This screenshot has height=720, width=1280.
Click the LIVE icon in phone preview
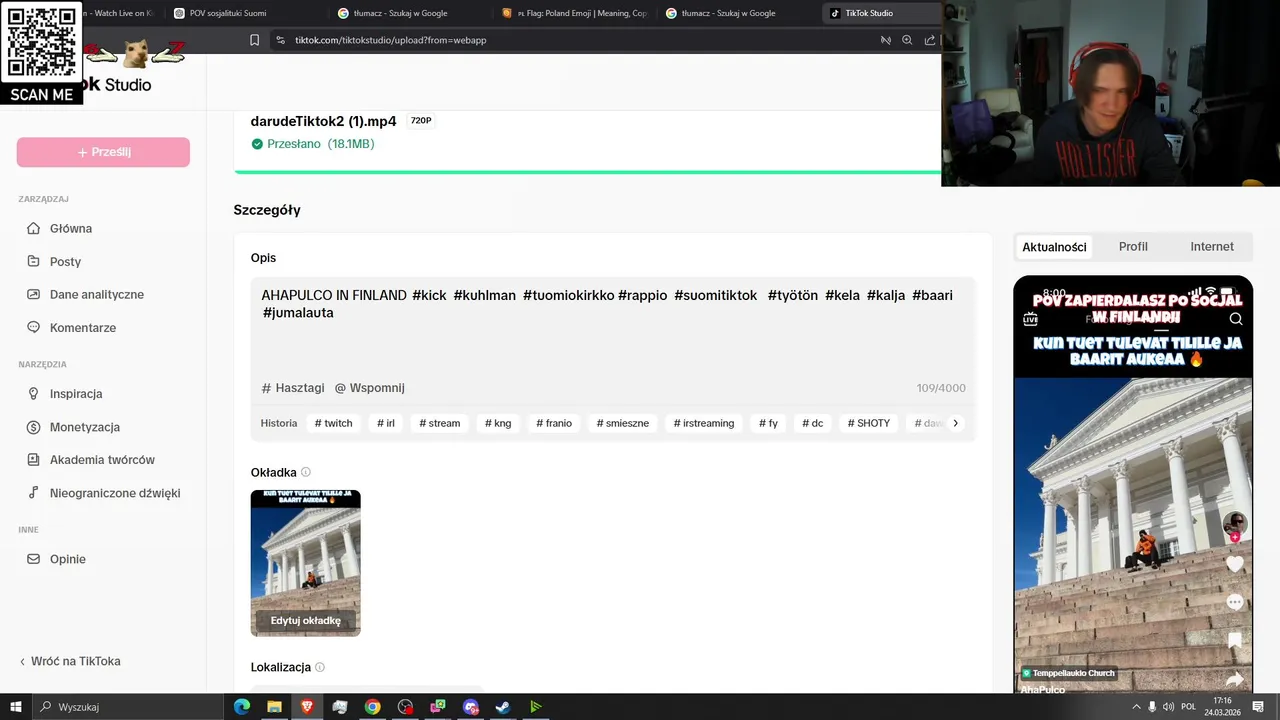(x=1030, y=319)
